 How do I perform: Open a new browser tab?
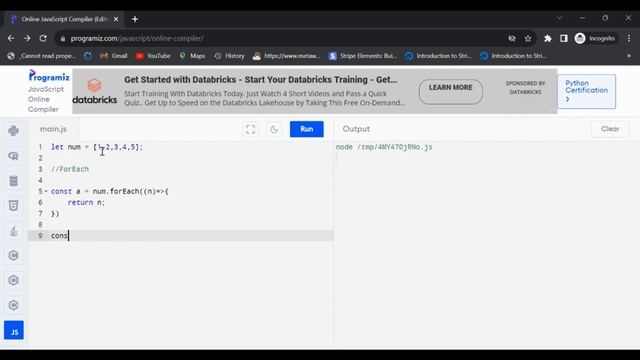135,19
